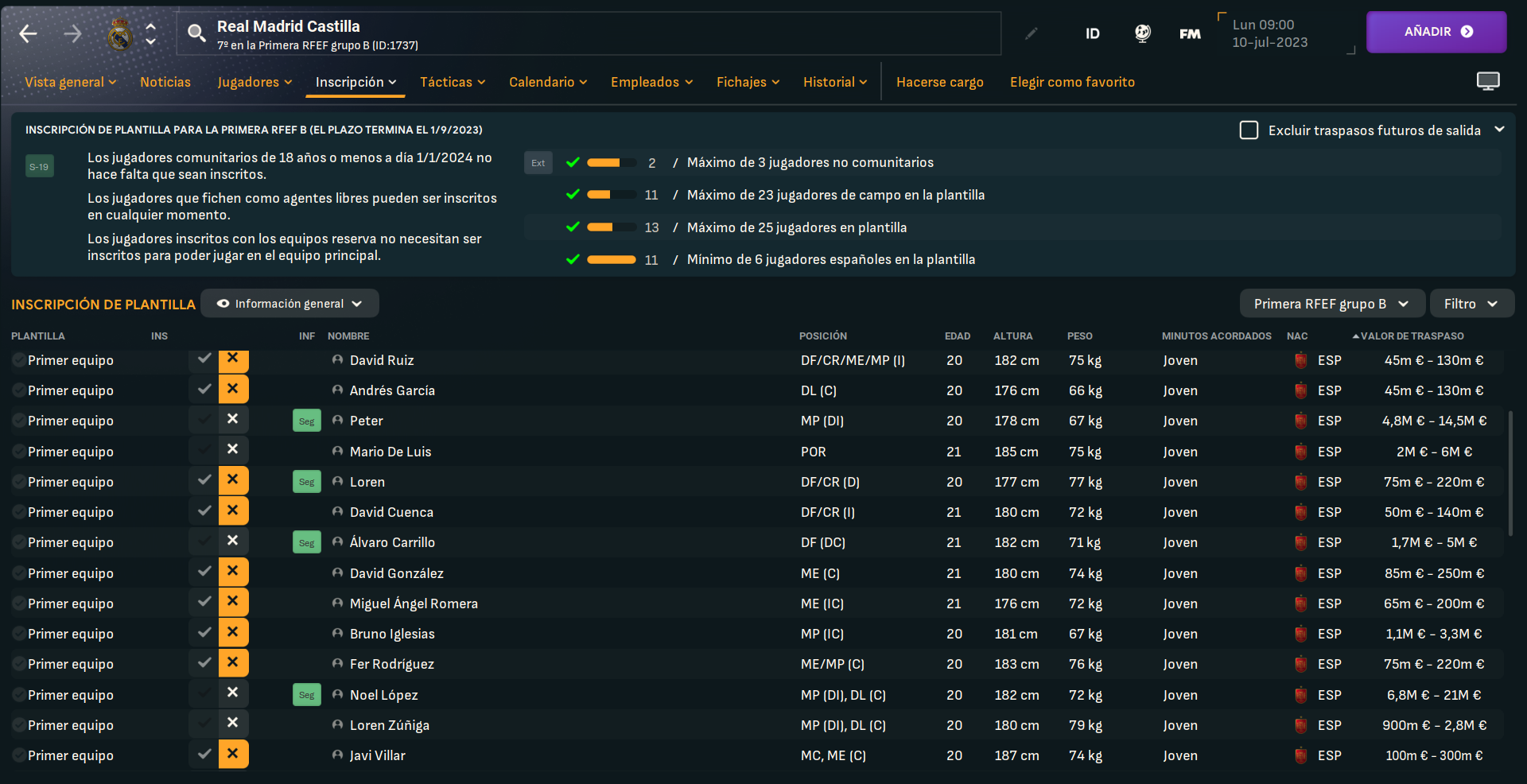Click the monitor display icon
Viewport: 1527px width, 784px height.
(x=1488, y=81)
